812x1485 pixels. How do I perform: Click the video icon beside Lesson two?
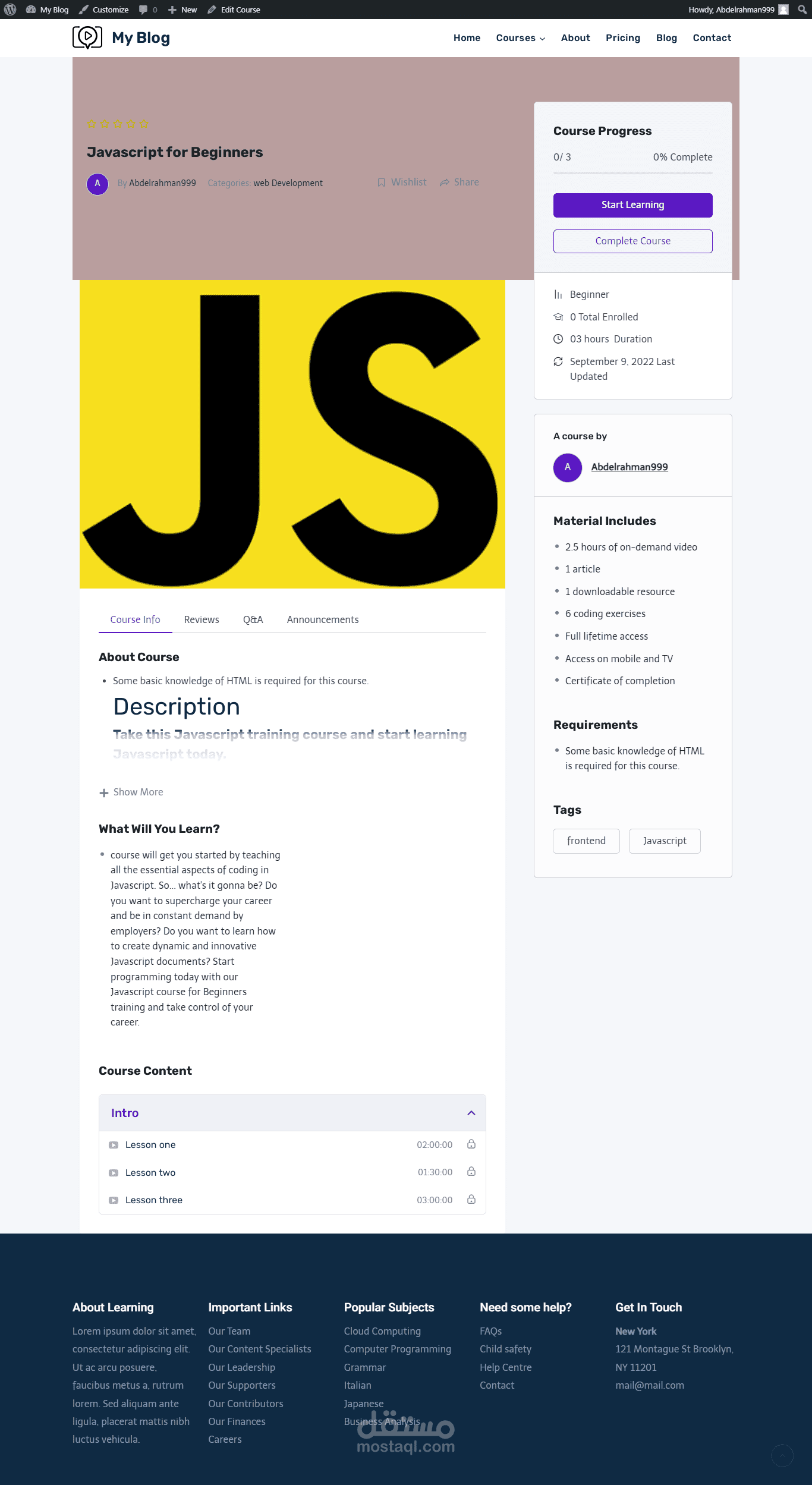pos(114,1173)
